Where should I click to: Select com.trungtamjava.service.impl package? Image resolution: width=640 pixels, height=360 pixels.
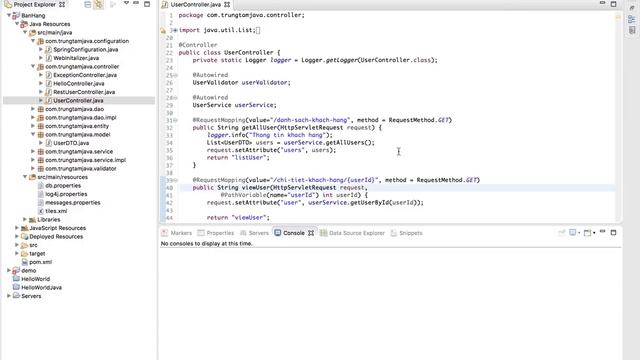click(85, 160)
